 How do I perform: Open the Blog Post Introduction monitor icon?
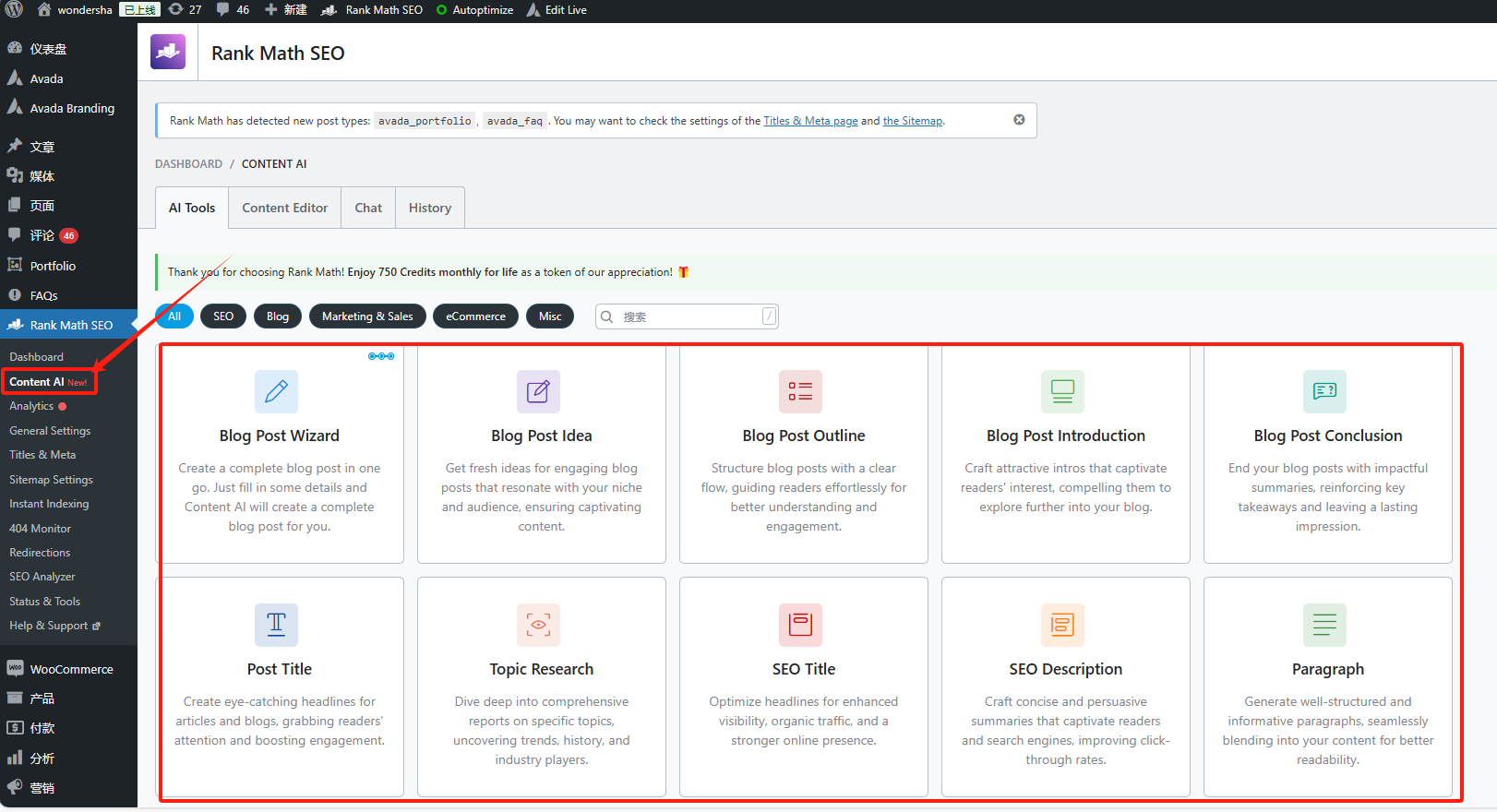tap(1062, 392)
